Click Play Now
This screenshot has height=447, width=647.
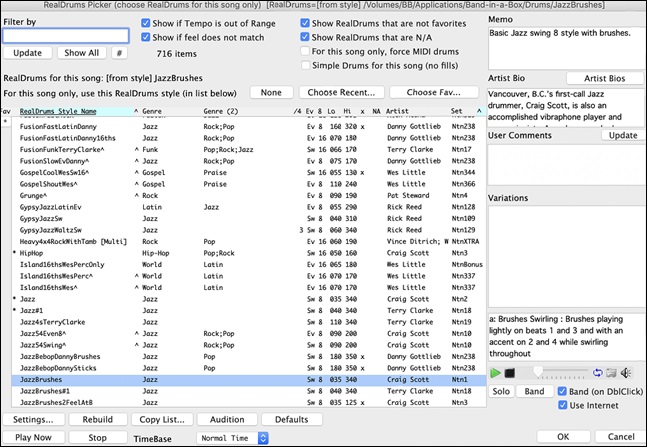point(33,438)
